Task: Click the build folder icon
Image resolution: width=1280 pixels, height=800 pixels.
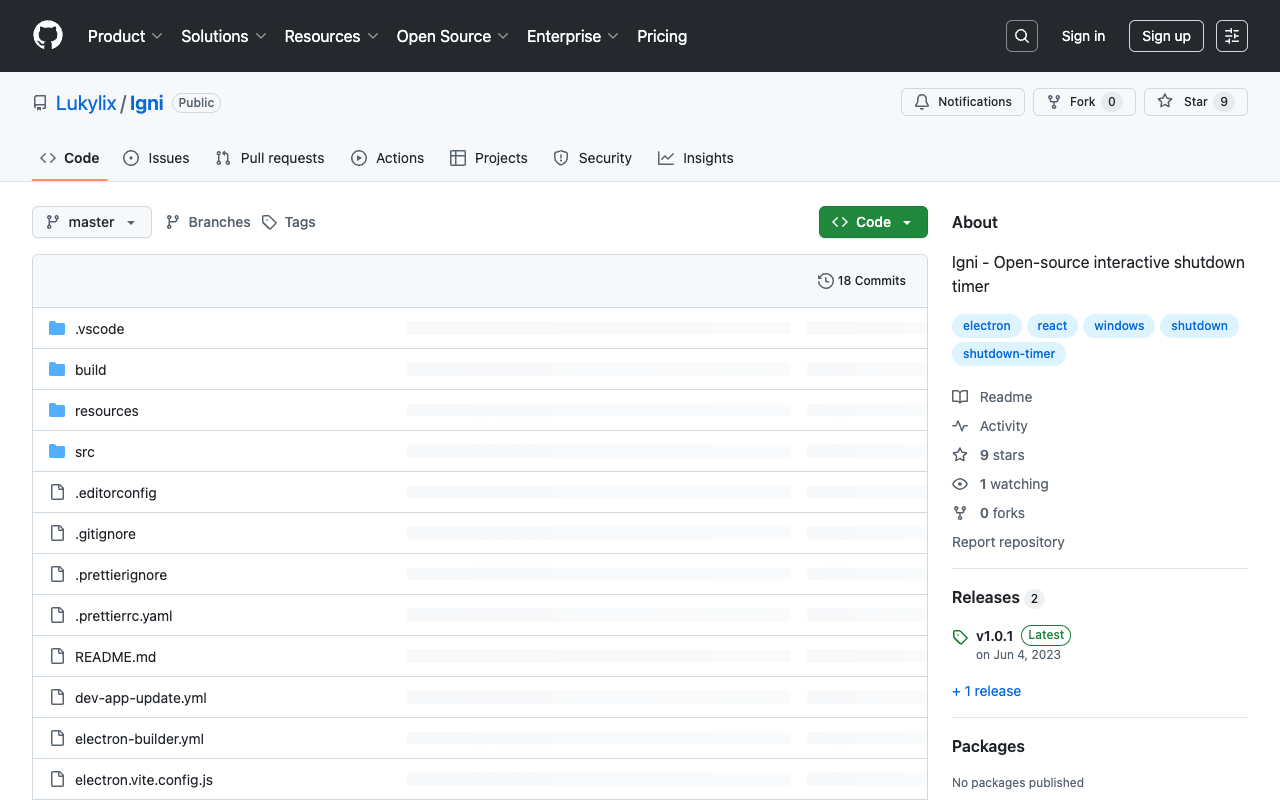Action: [x=57, y=370]
